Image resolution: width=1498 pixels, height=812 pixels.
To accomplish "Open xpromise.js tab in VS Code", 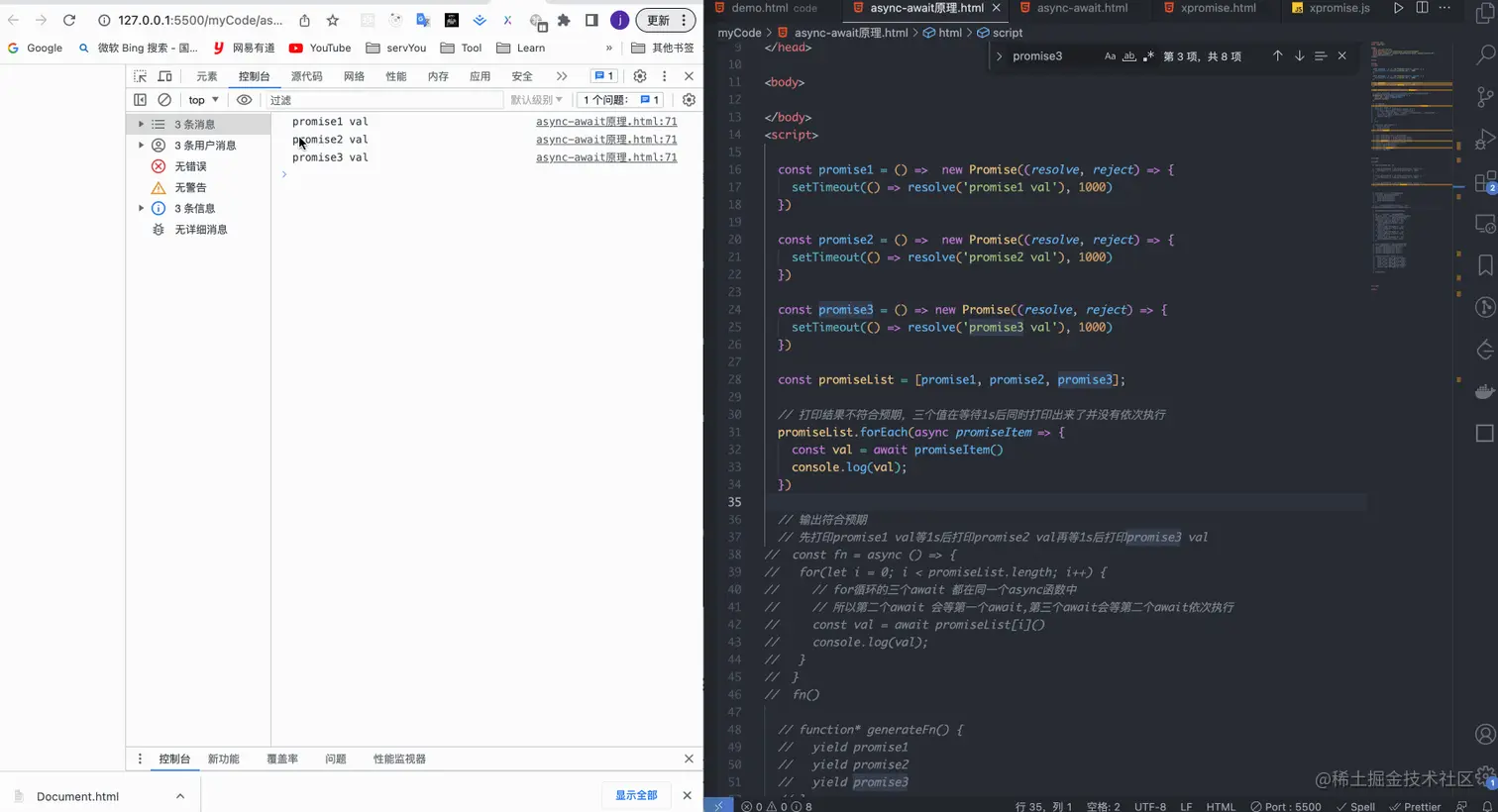I will click(1331, 8).
